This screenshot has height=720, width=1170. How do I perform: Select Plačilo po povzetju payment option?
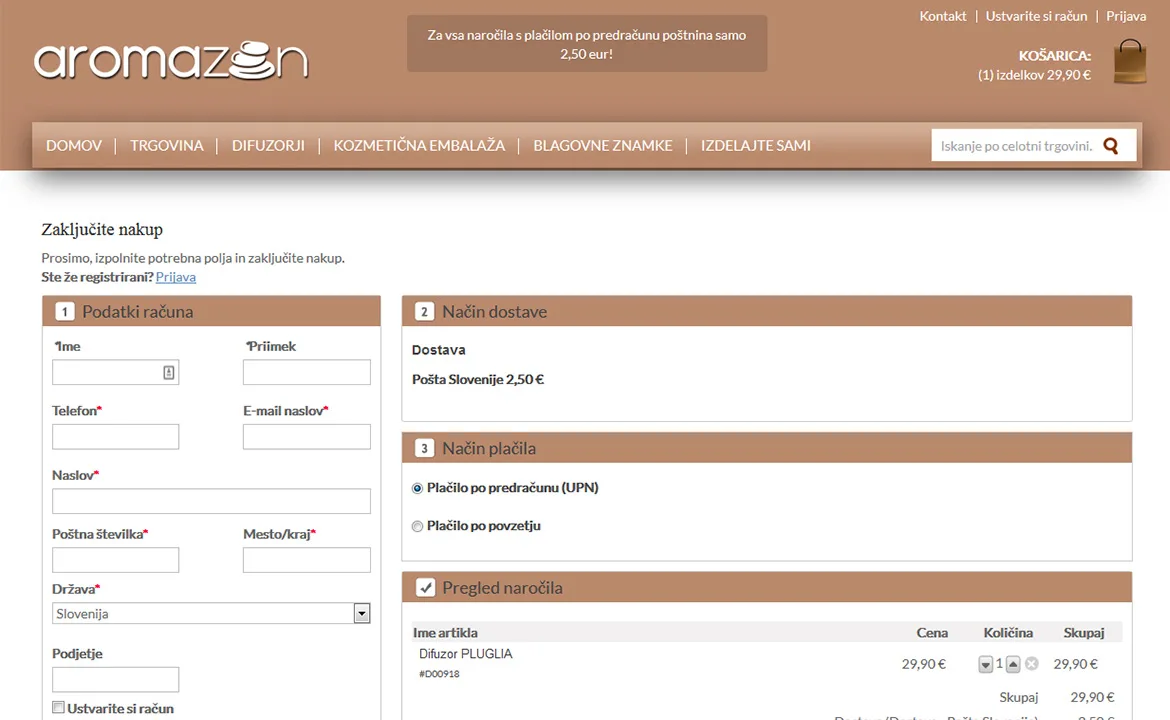417,527
